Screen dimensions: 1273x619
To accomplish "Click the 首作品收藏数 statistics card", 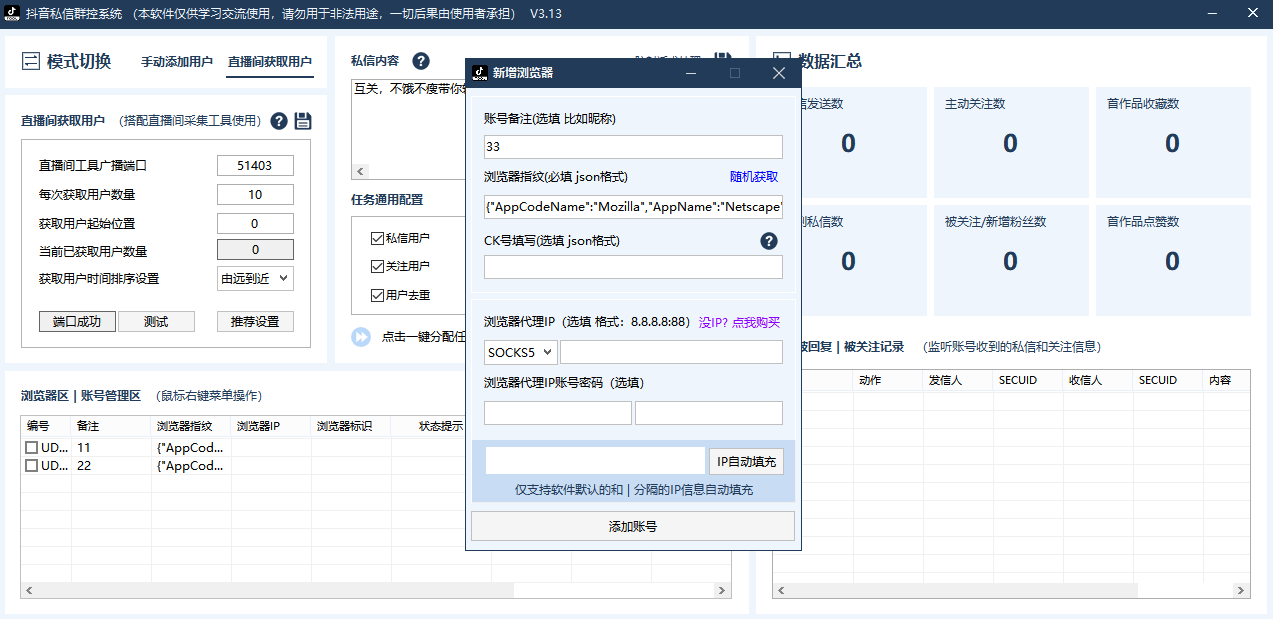I will (x=1173, y=142).
